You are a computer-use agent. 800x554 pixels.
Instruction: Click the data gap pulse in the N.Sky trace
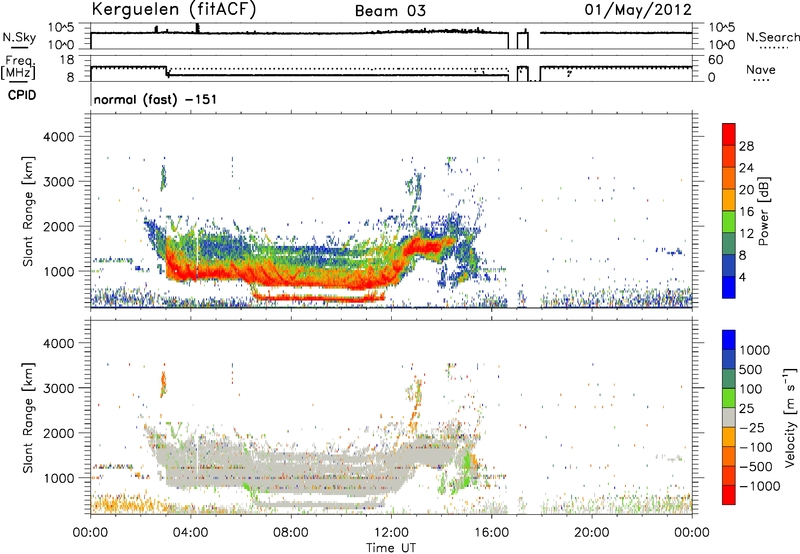[x=522, y=40]
